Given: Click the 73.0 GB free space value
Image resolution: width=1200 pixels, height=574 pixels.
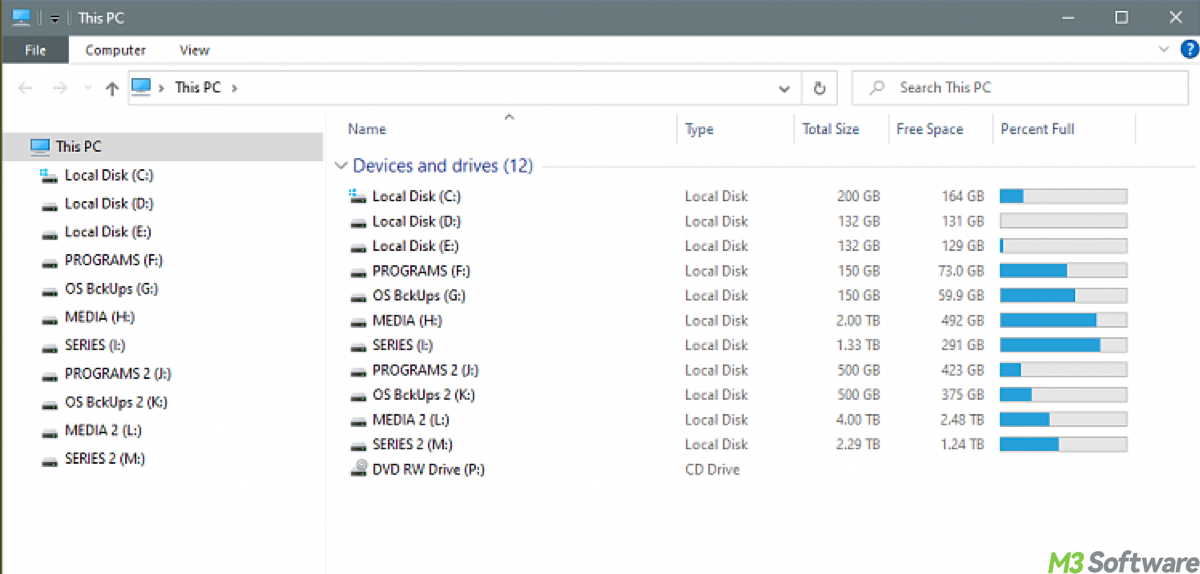Looking at the screenshot, I should point(961,271).
